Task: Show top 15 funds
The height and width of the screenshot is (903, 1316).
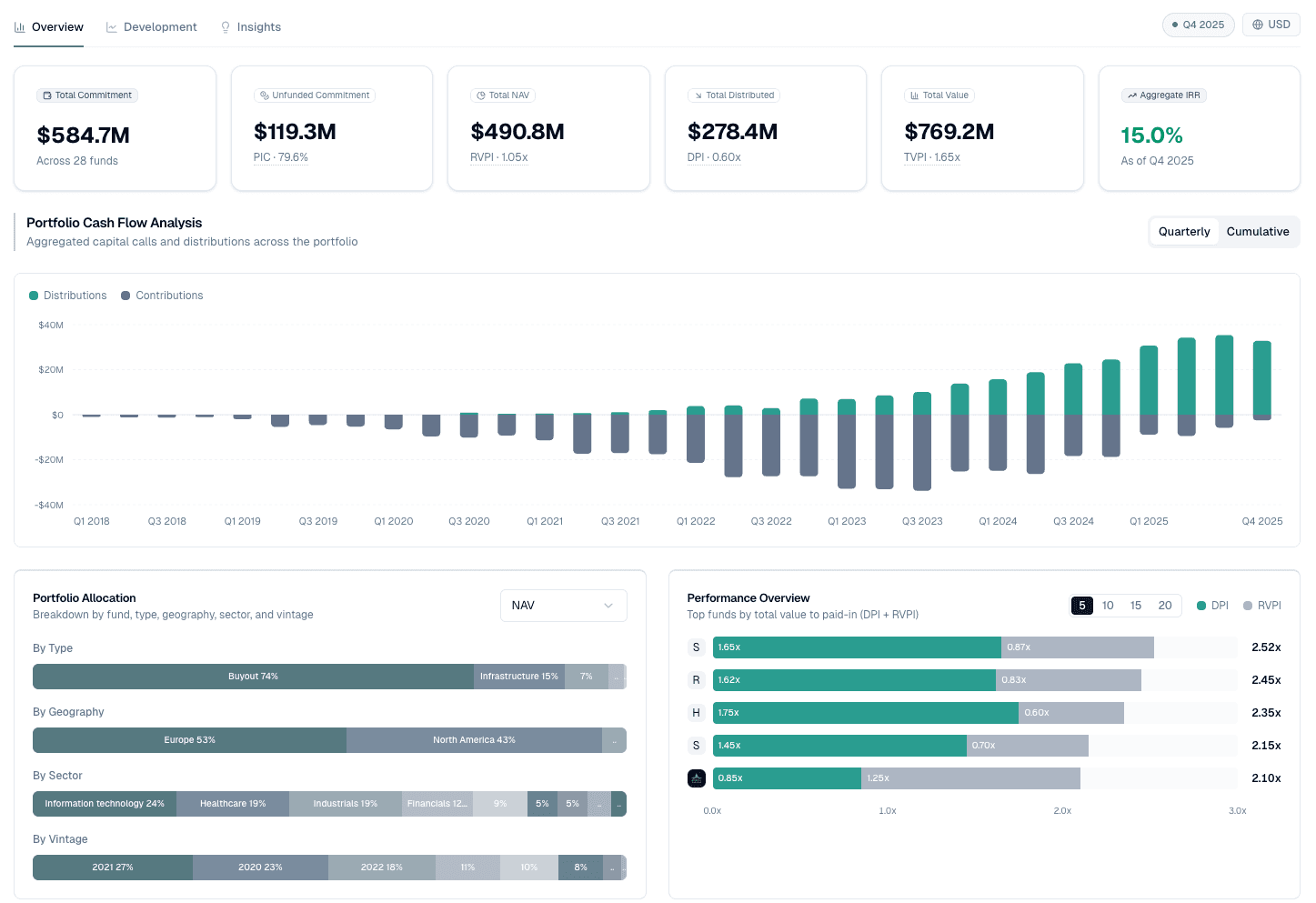Action: tap(1136, 606)
